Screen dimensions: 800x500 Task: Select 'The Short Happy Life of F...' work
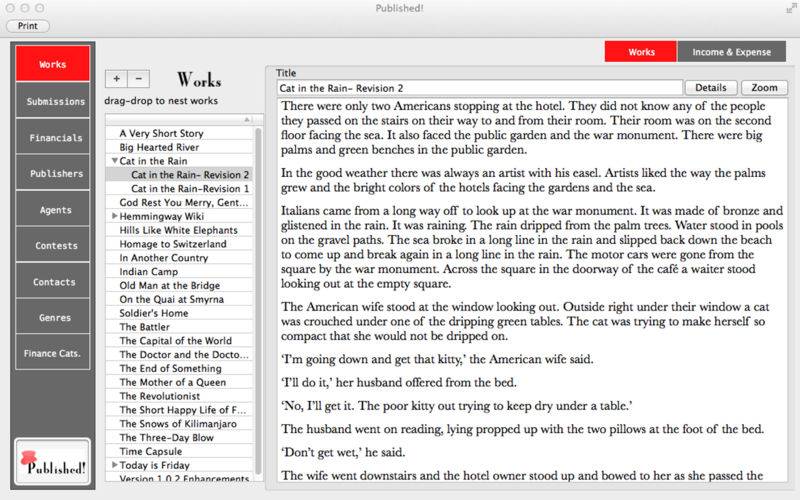tap(179, 410)
